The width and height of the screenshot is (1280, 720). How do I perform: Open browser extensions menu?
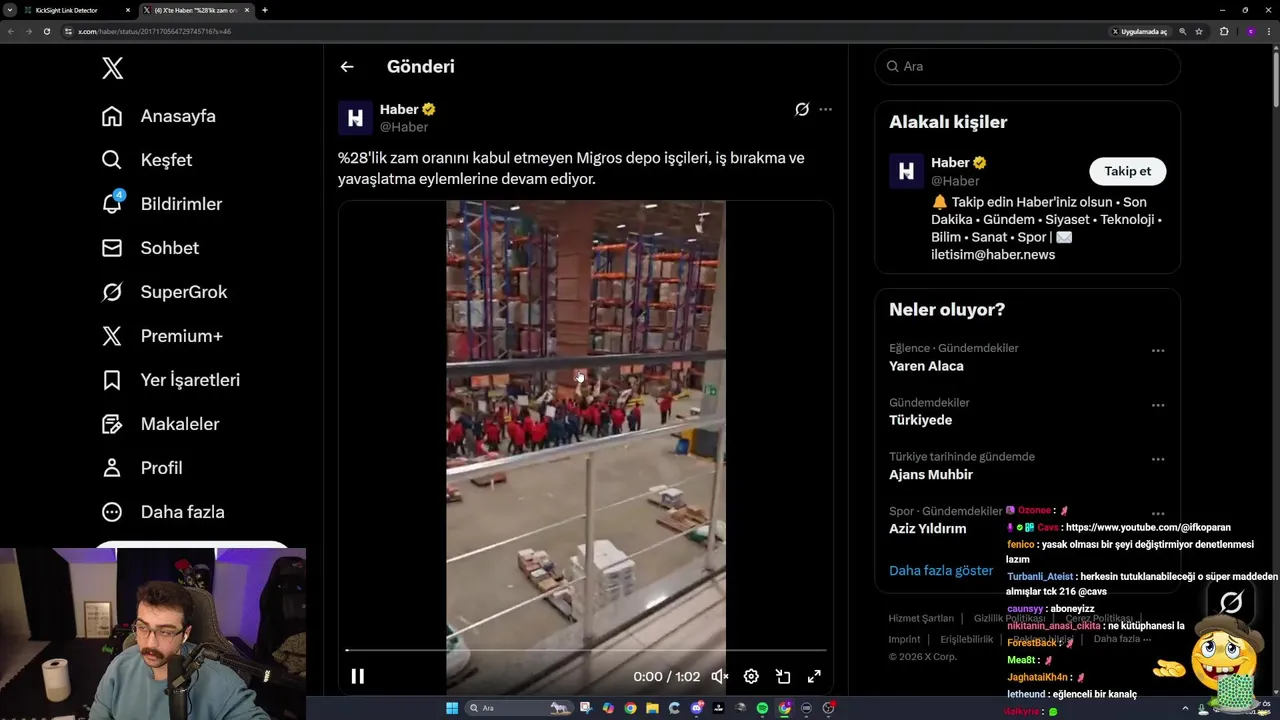tap(1224, 31)
